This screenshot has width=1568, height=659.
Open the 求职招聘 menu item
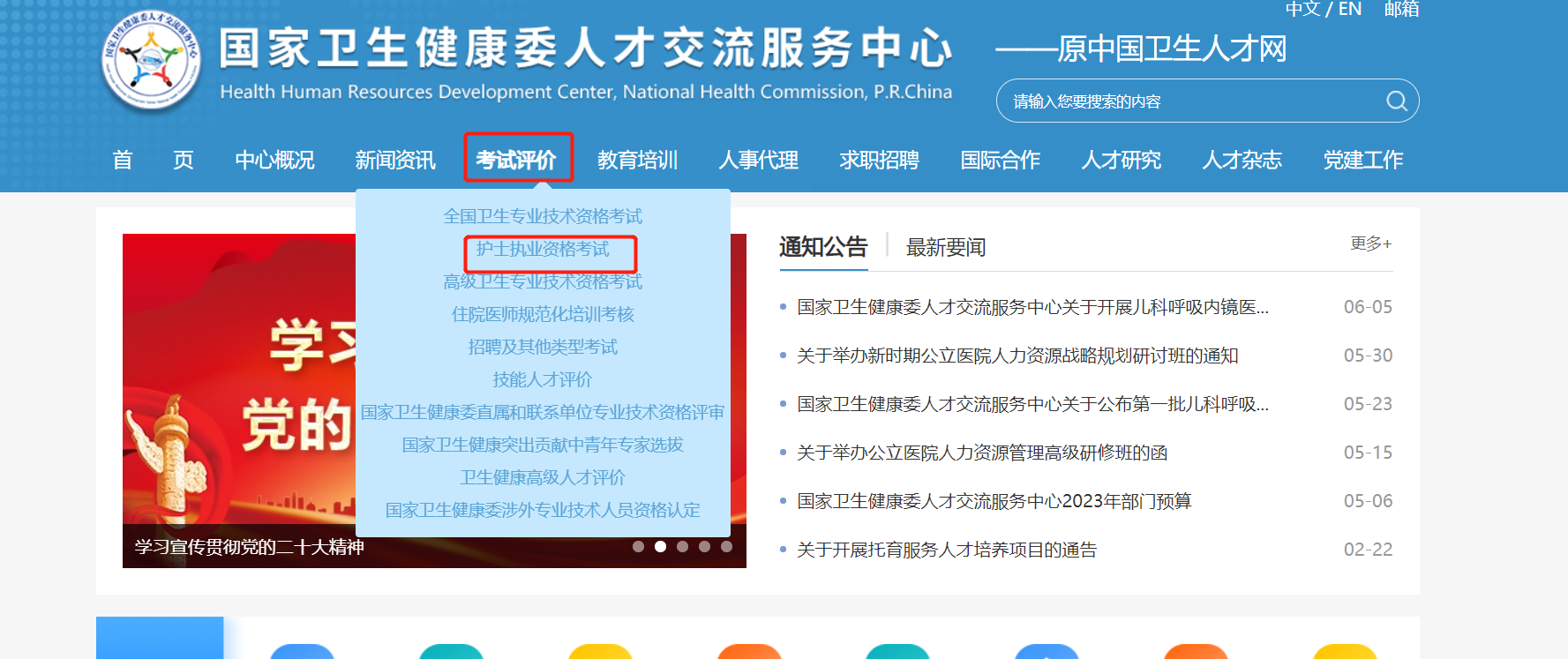click(x=879, y=160)
